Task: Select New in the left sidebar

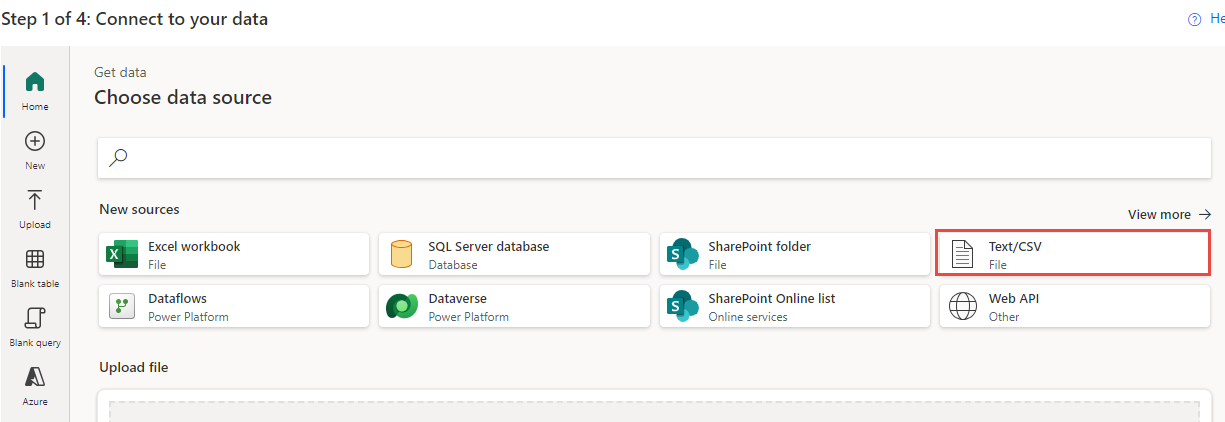Action: tap(35, 149)
